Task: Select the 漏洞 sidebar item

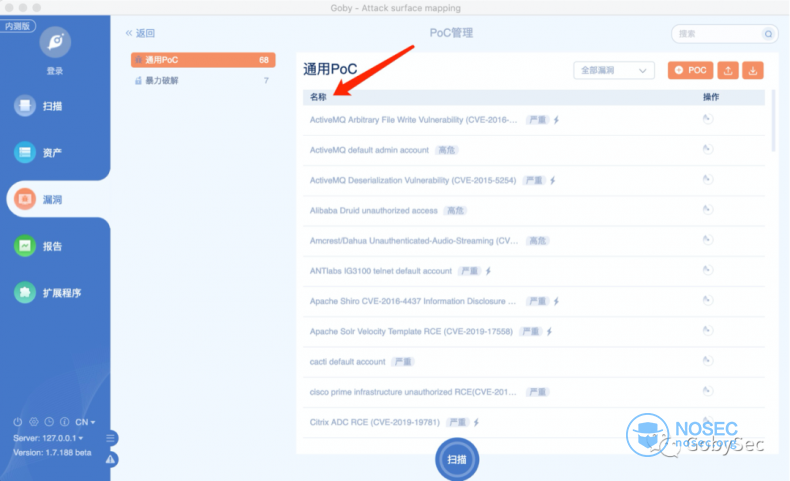Action: (38, 199)
